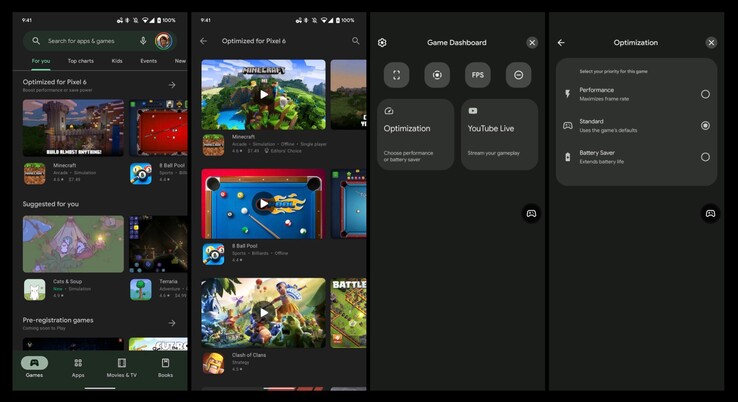
Task: Open the Clash of Clans app icon
Action: coord(213,363)
